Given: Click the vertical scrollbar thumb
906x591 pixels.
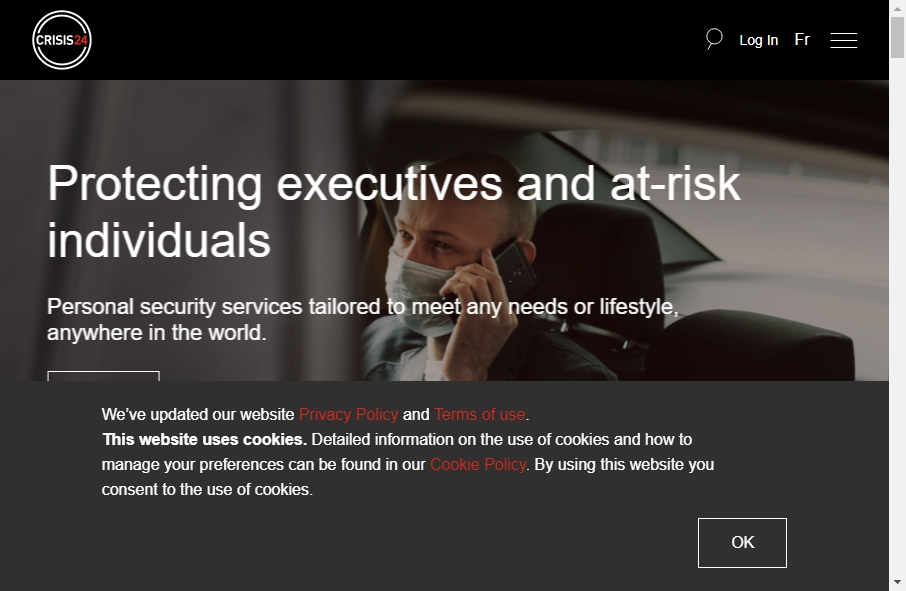Looking at the screenshot, I should pos(897,38).
